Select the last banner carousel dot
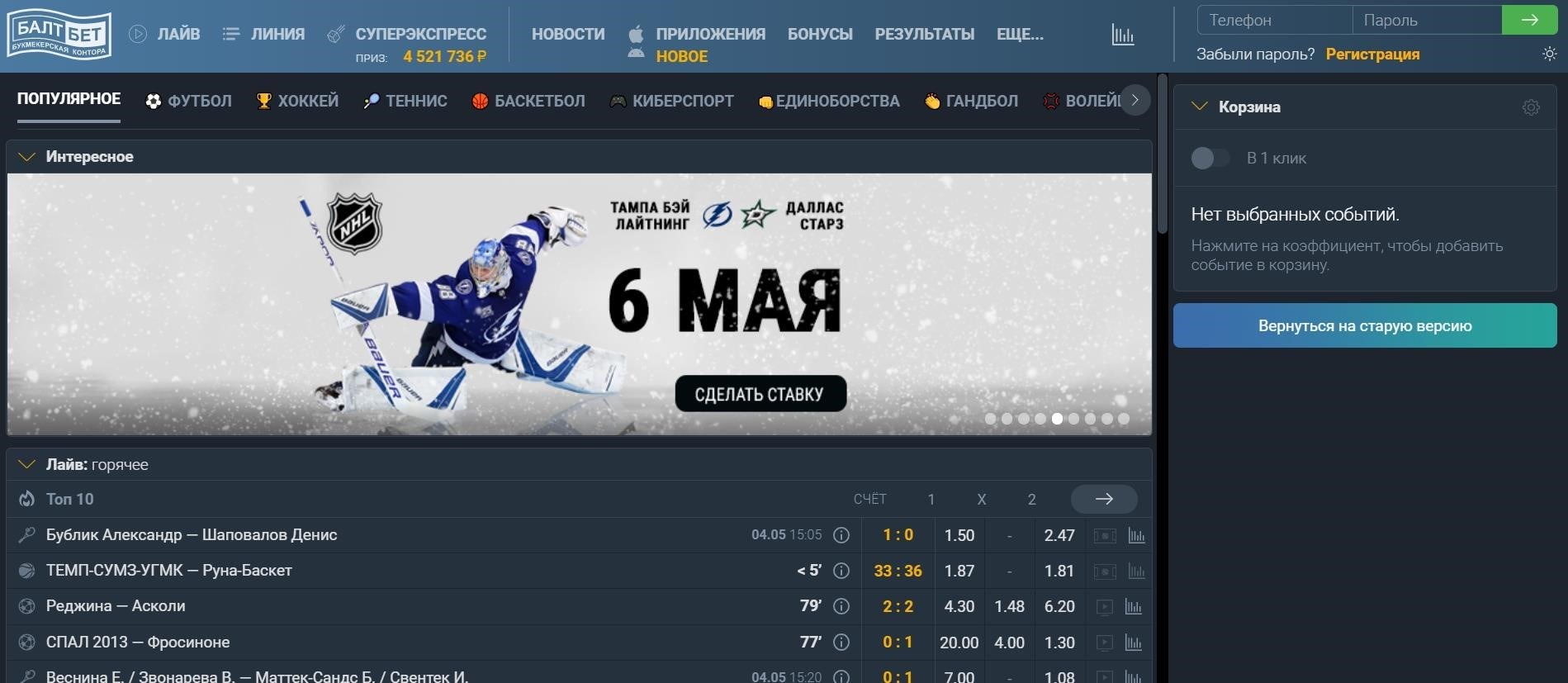1568x683 pixels. (1124, 419)
